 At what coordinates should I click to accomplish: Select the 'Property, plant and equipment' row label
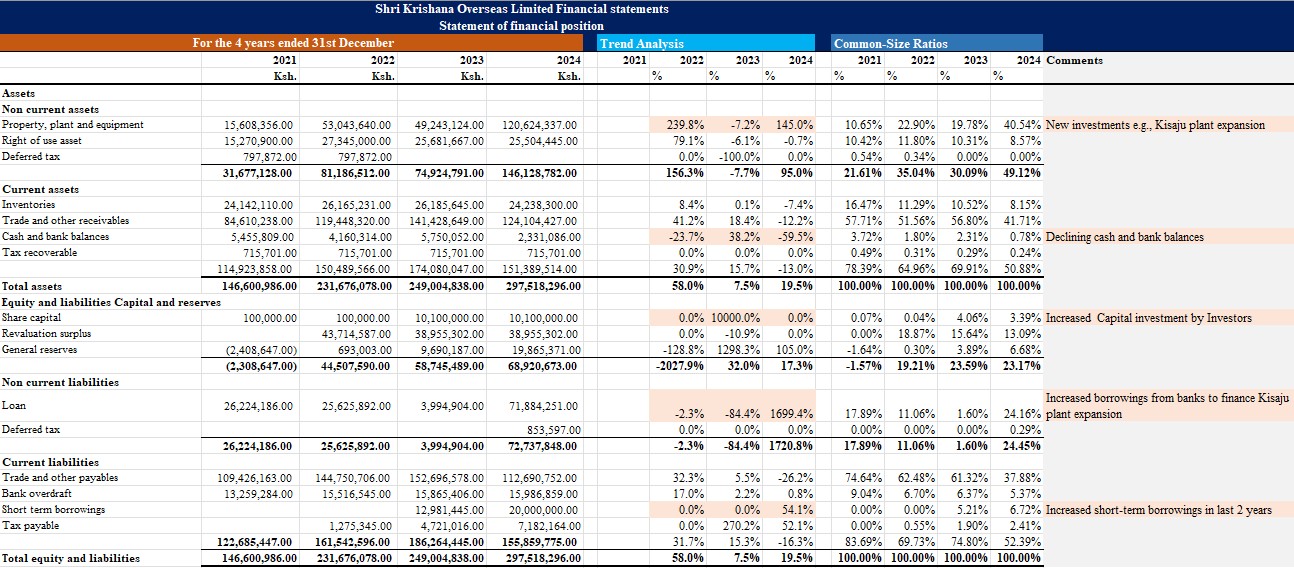tap(73, 125)
